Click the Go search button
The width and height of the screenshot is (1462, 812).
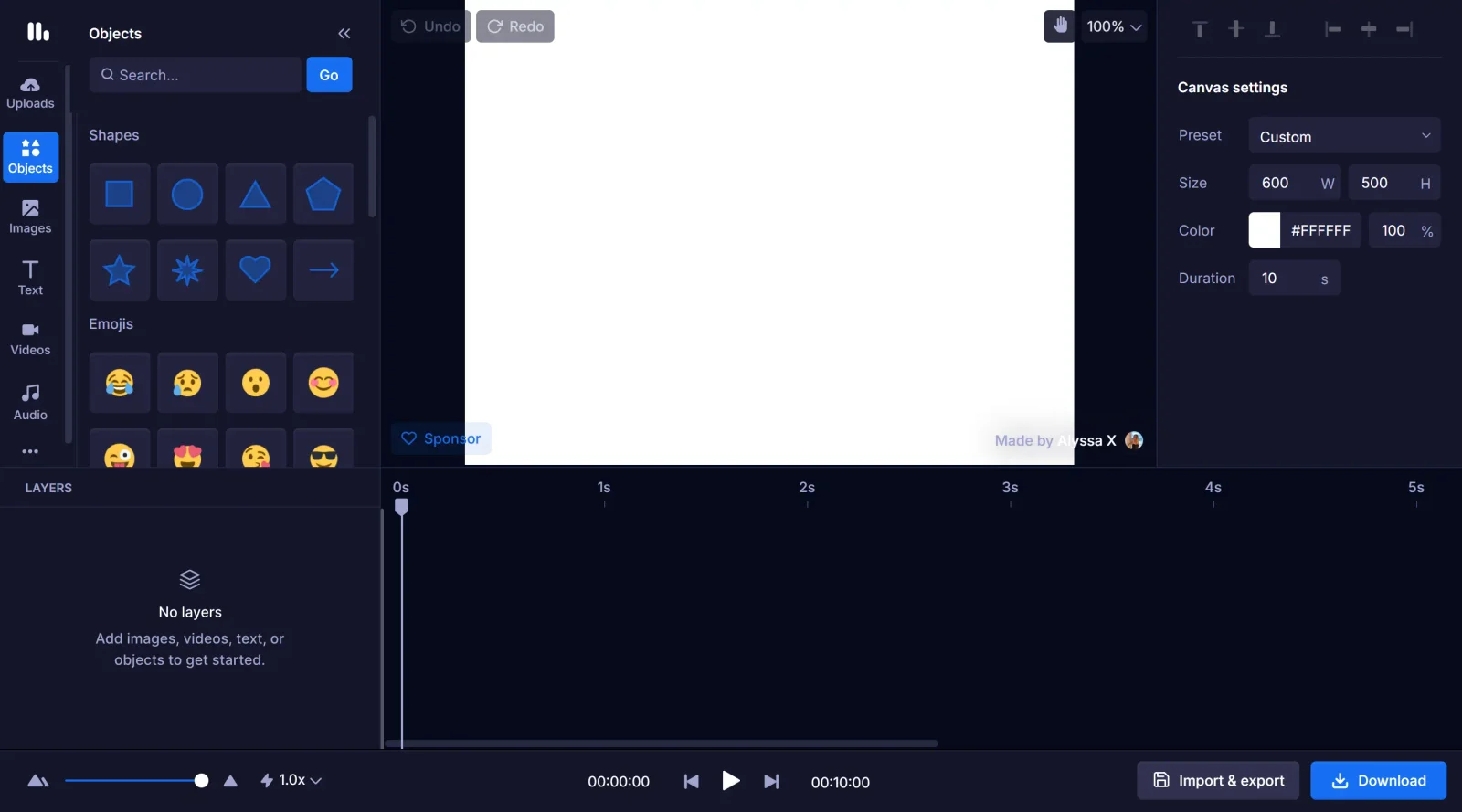click(329, 75)
